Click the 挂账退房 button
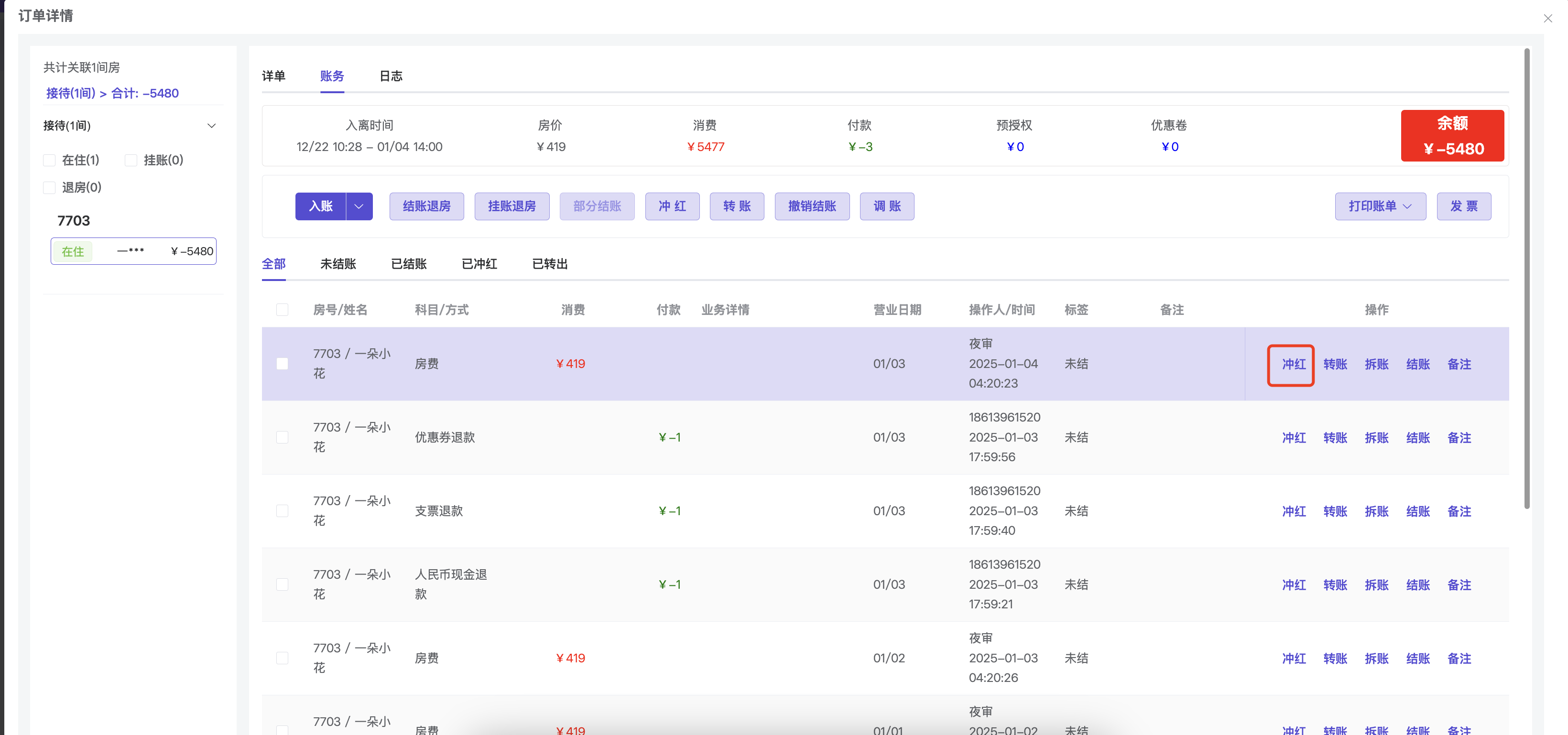 point(512,206)
